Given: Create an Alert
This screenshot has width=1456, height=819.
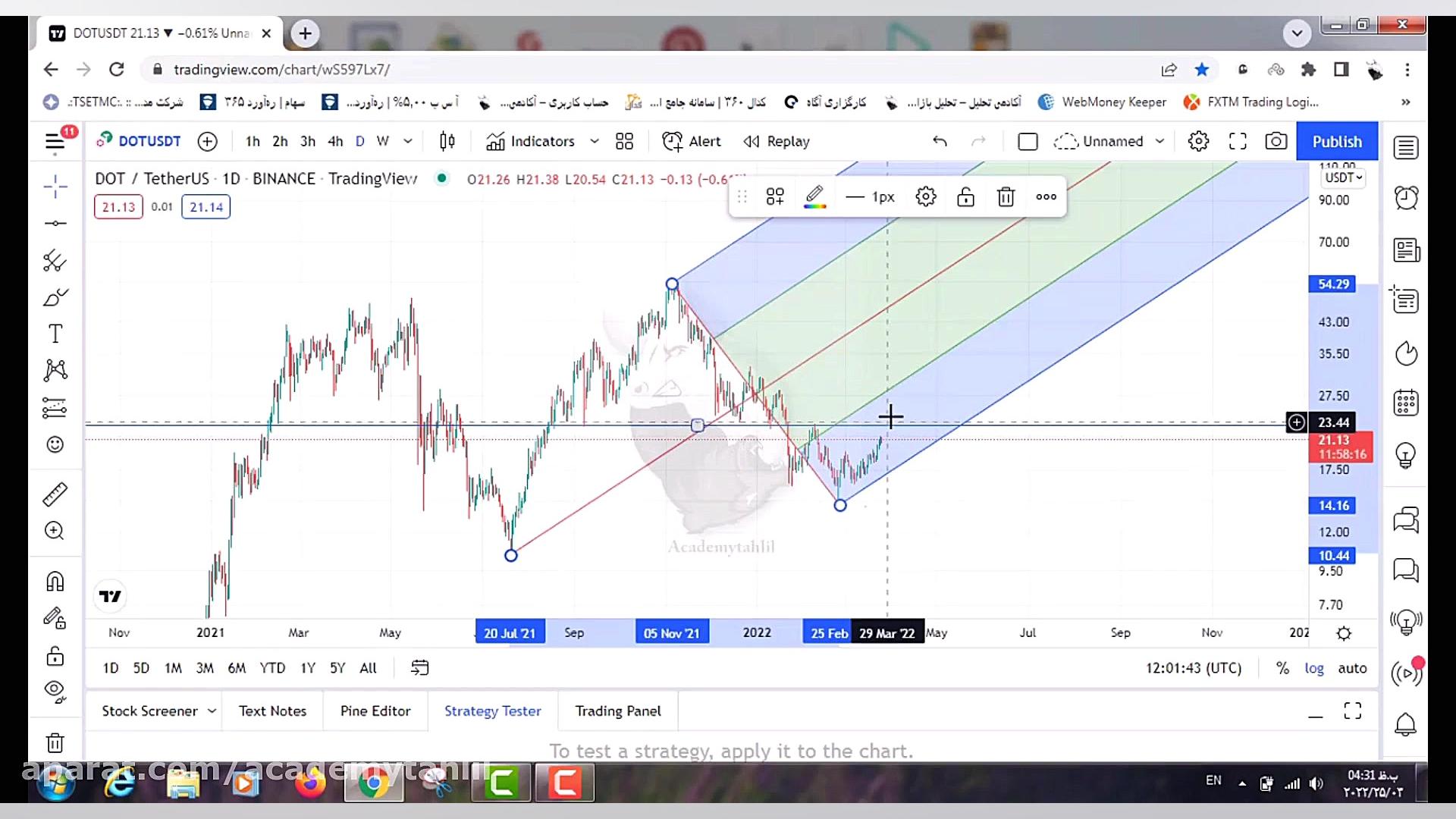Looking at the screenshot, I should coord(691,142).
